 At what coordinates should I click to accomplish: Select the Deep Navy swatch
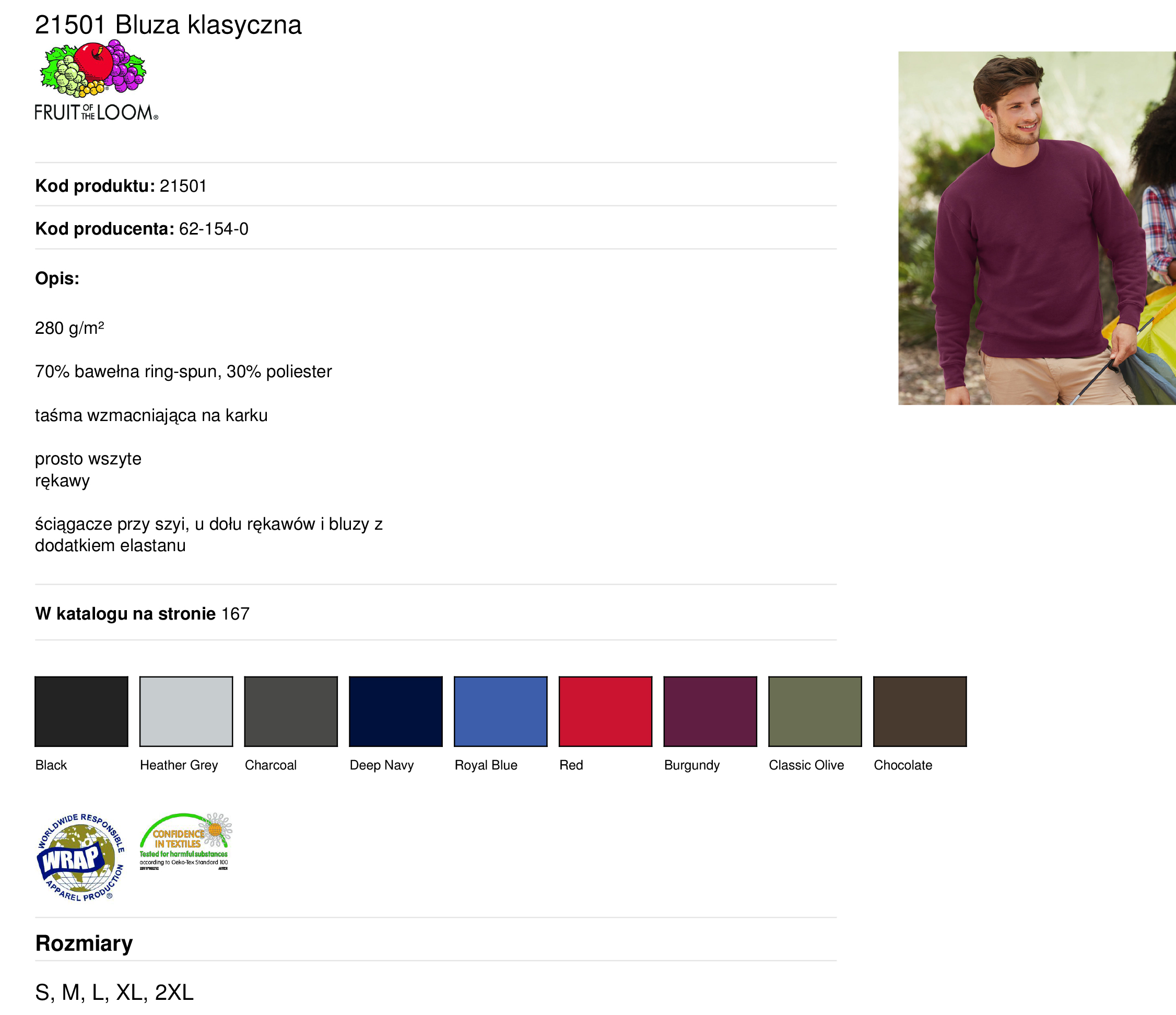coord(396,711)
